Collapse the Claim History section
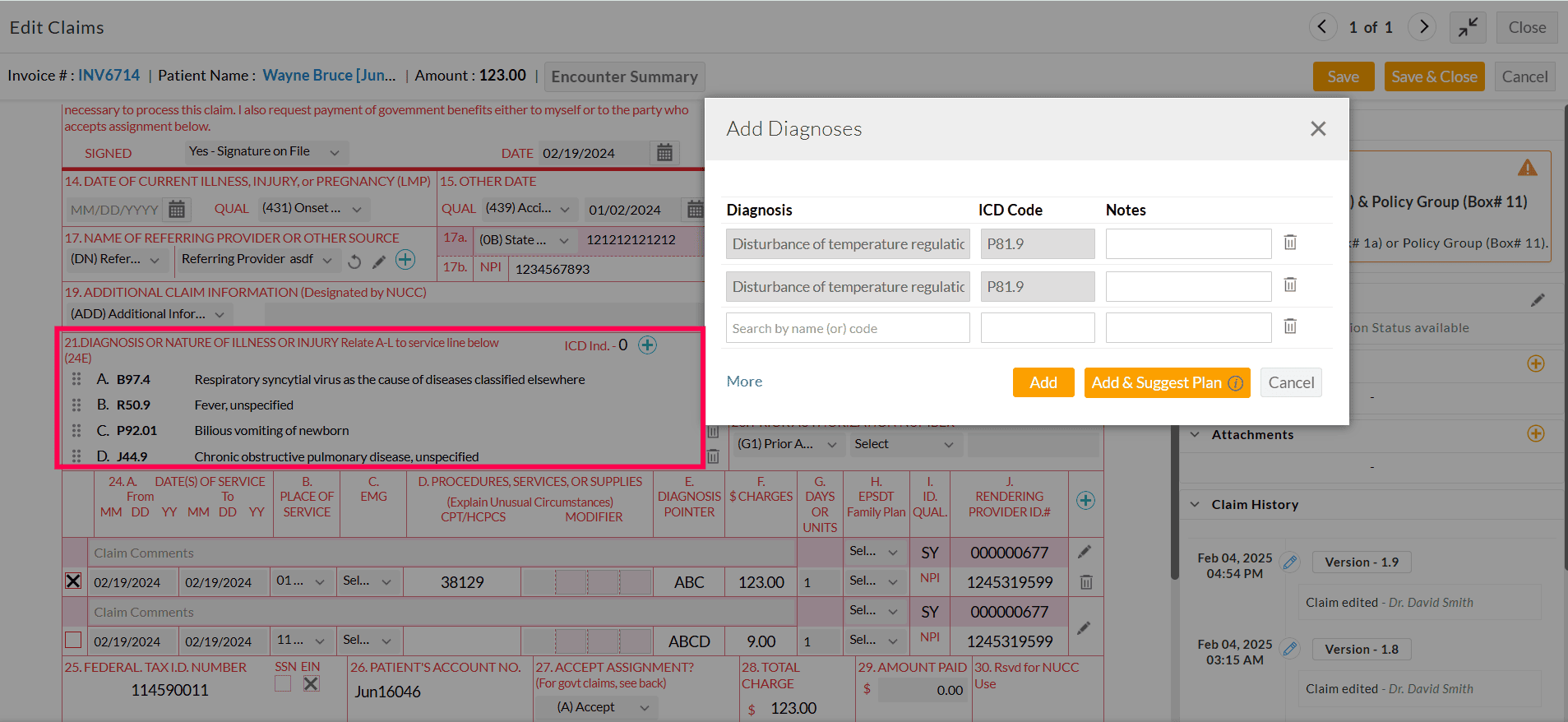The image size is (1568, 722). pos(1195,505)
